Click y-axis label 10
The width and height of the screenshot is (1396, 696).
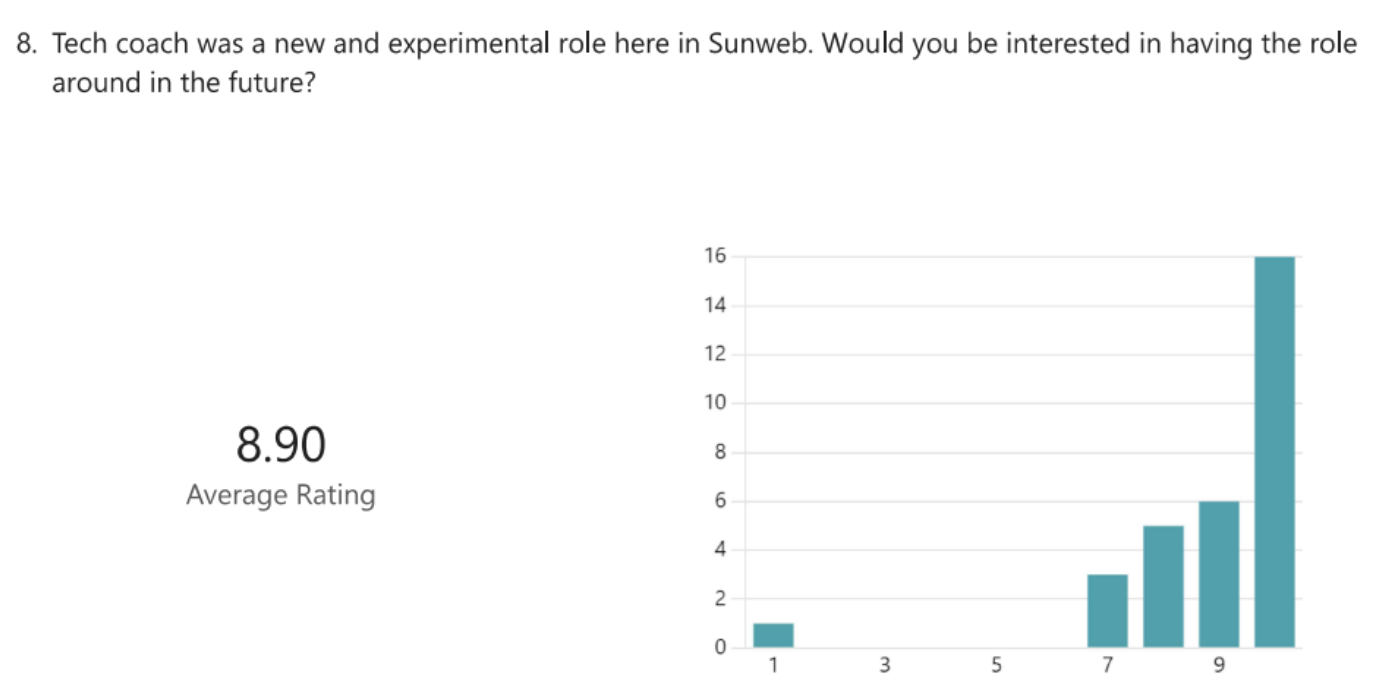click(714, 403)
